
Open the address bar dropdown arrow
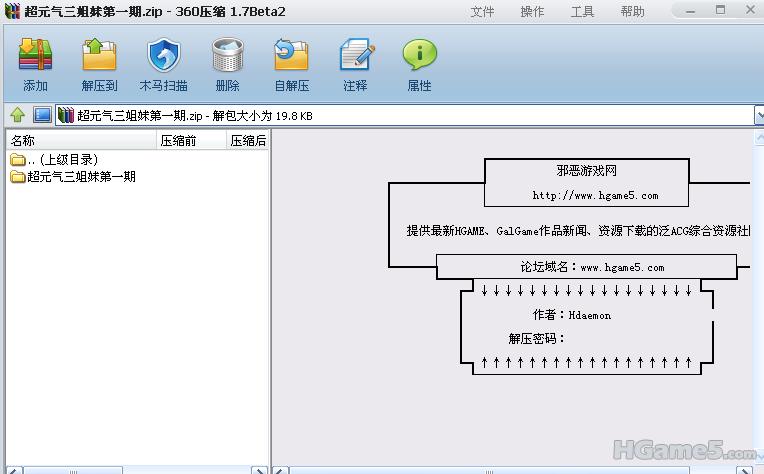click(x=758, y=115)
